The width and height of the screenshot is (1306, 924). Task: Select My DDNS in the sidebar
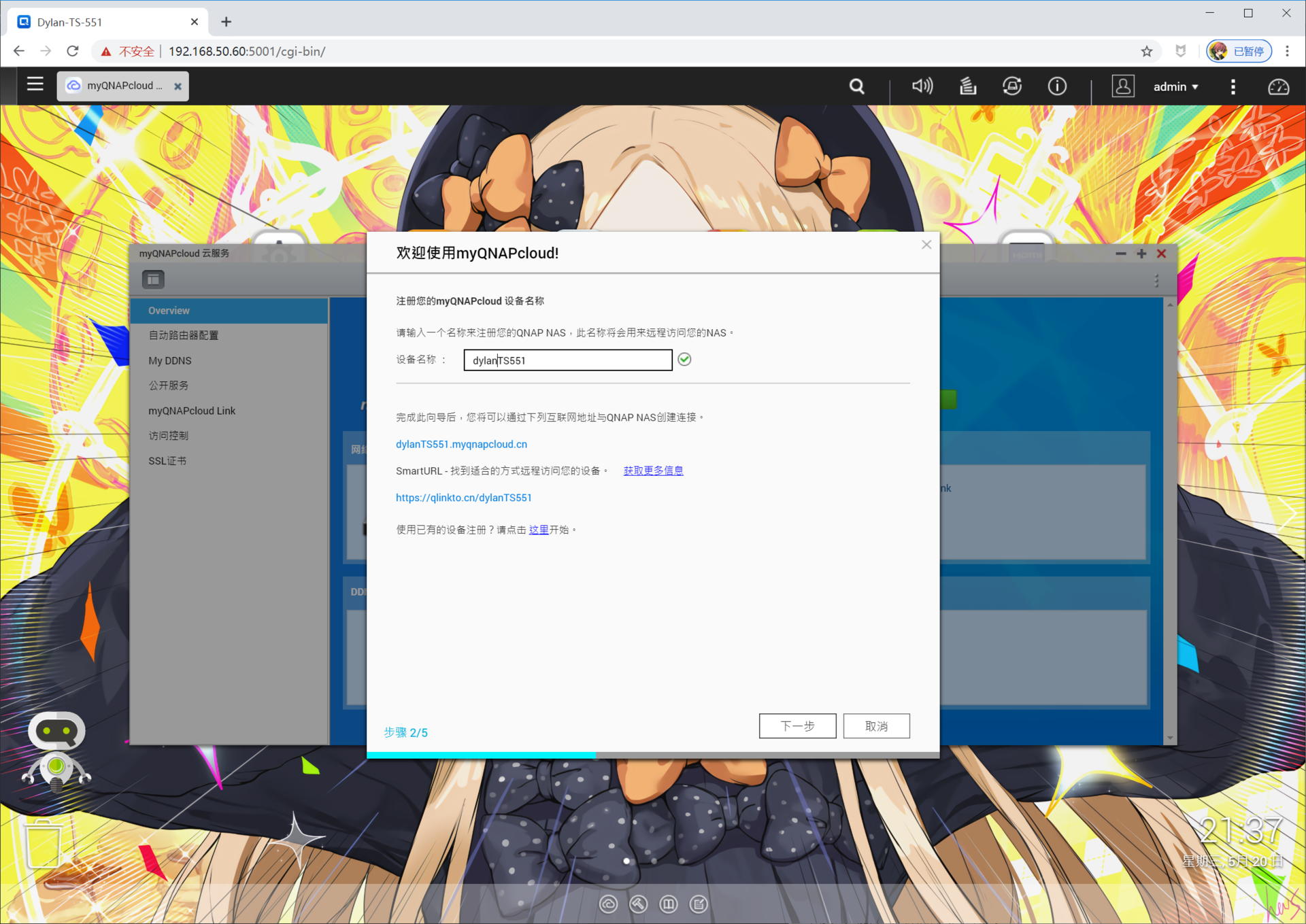point(170,360)
